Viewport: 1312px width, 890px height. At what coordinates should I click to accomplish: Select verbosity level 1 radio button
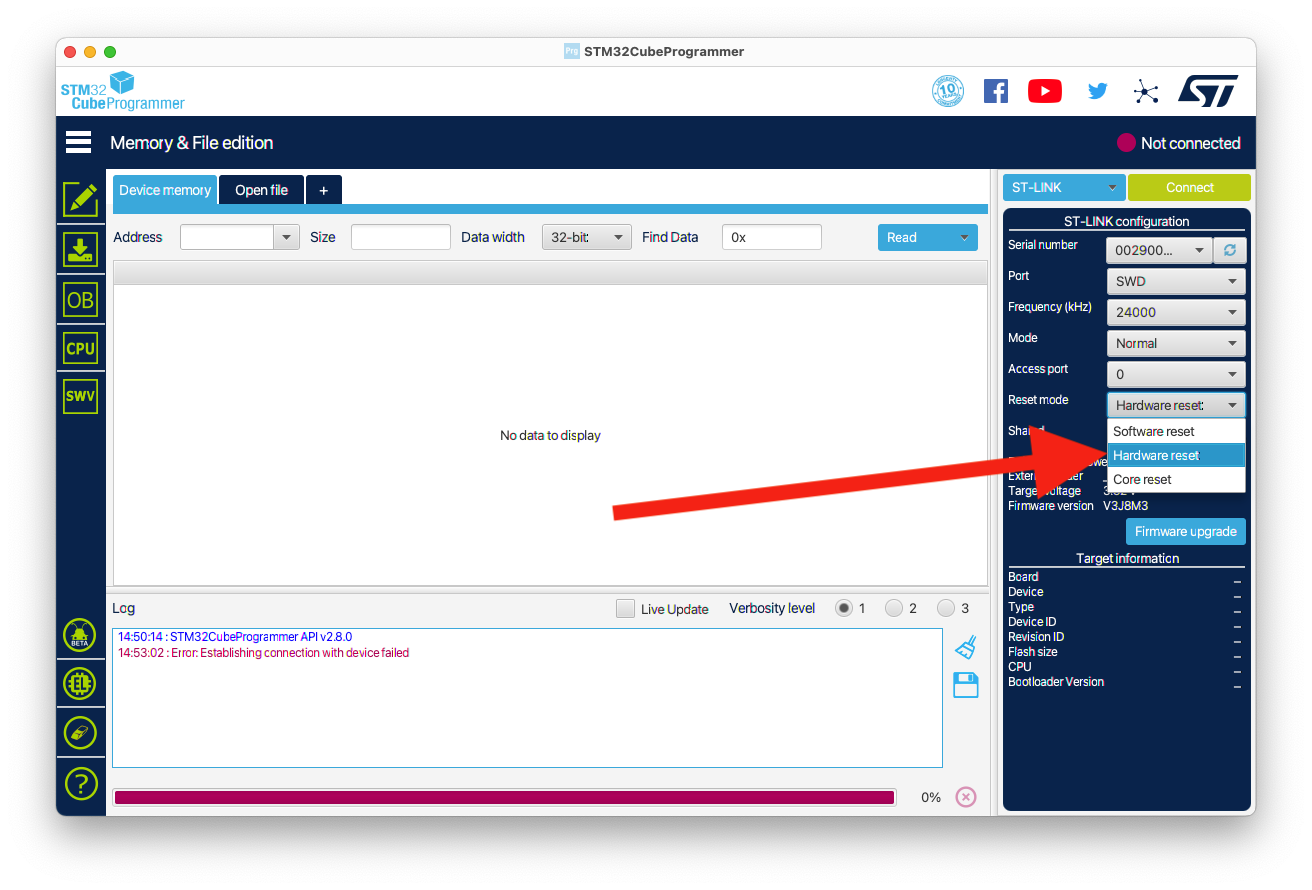coord(844,608)
